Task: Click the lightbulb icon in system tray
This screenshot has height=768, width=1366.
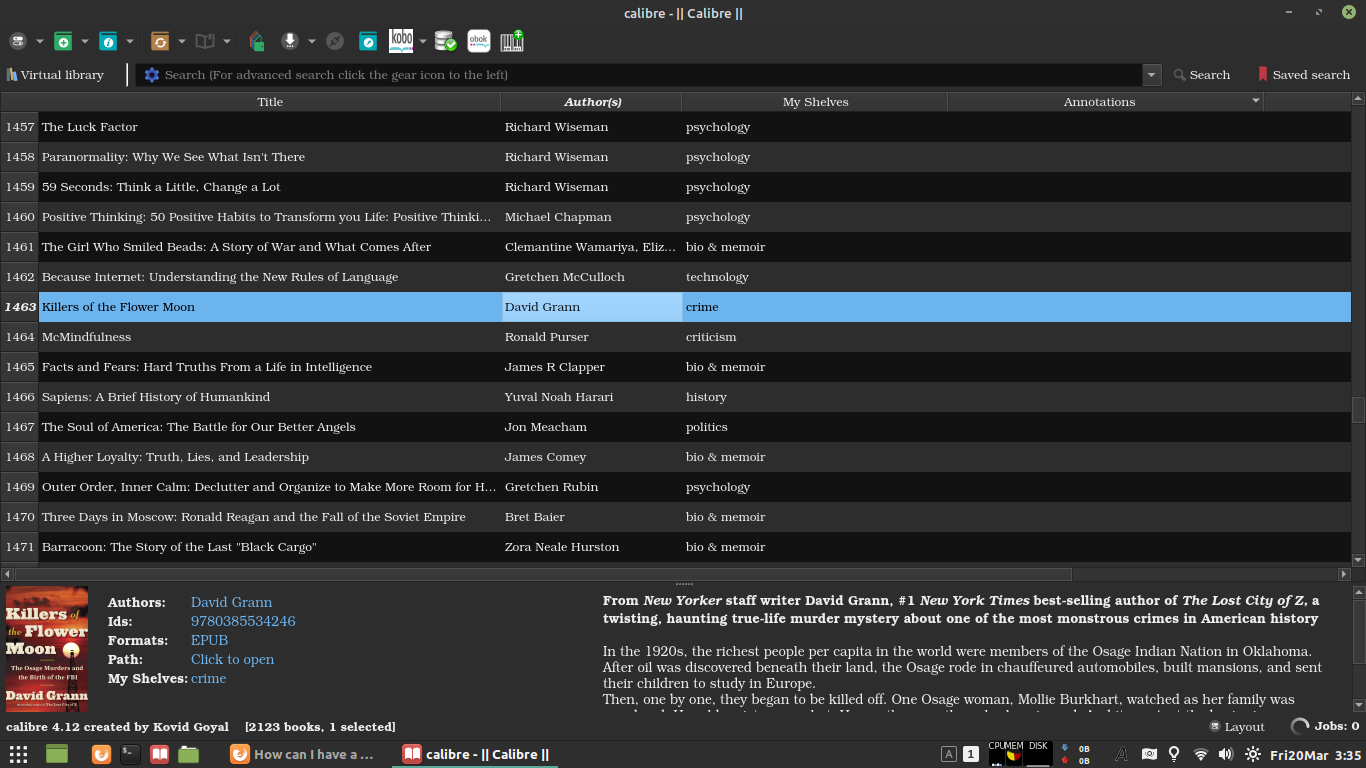Action: click(1174, 754)
